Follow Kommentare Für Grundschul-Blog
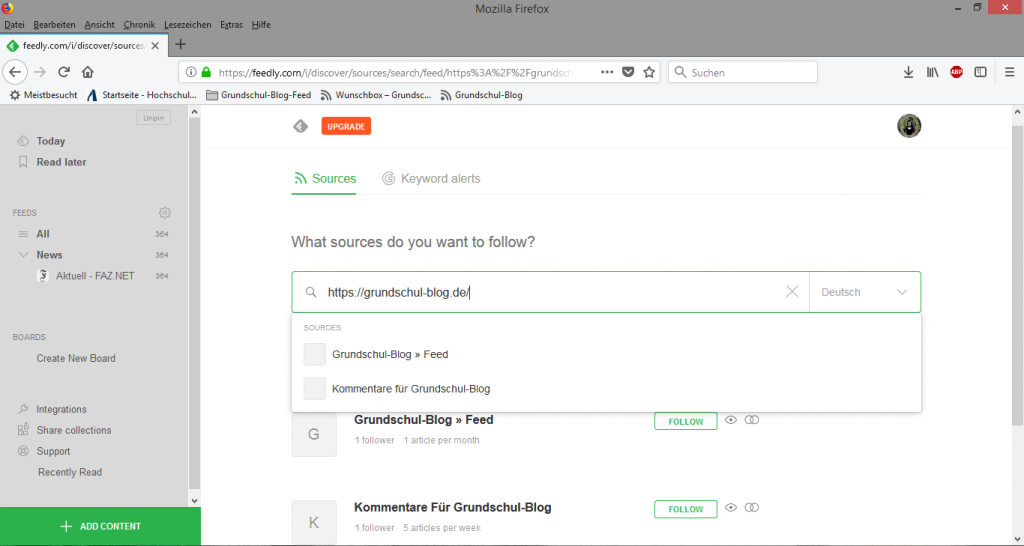 tap(685, 509)
